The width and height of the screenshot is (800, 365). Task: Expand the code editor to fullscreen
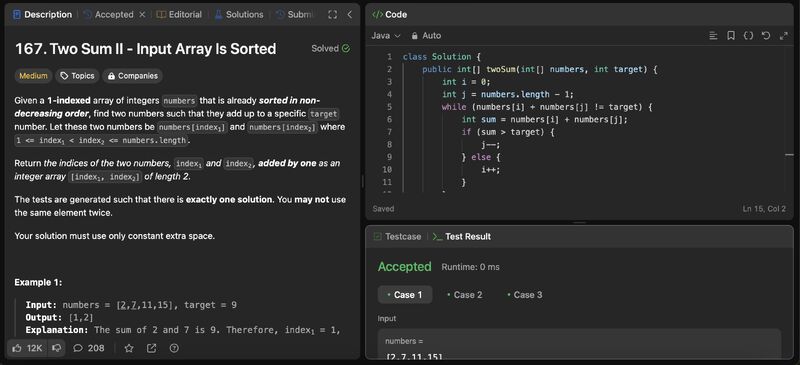(x=784, y=36)
